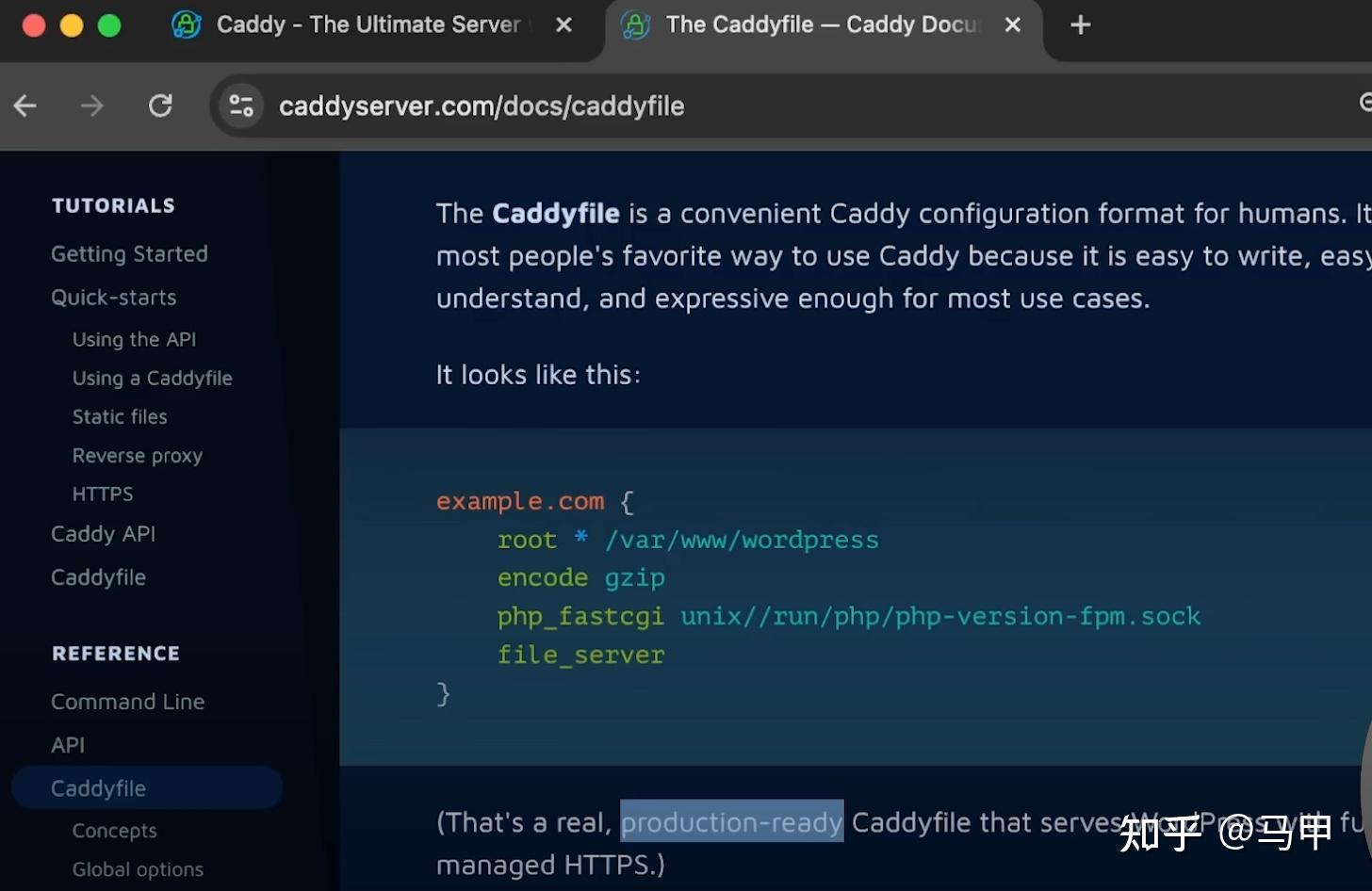Image resolution: width=1372 pixels, height=891 pixels.
Task: Navigate to Quick-starts
Action: (x=113, y=298)
